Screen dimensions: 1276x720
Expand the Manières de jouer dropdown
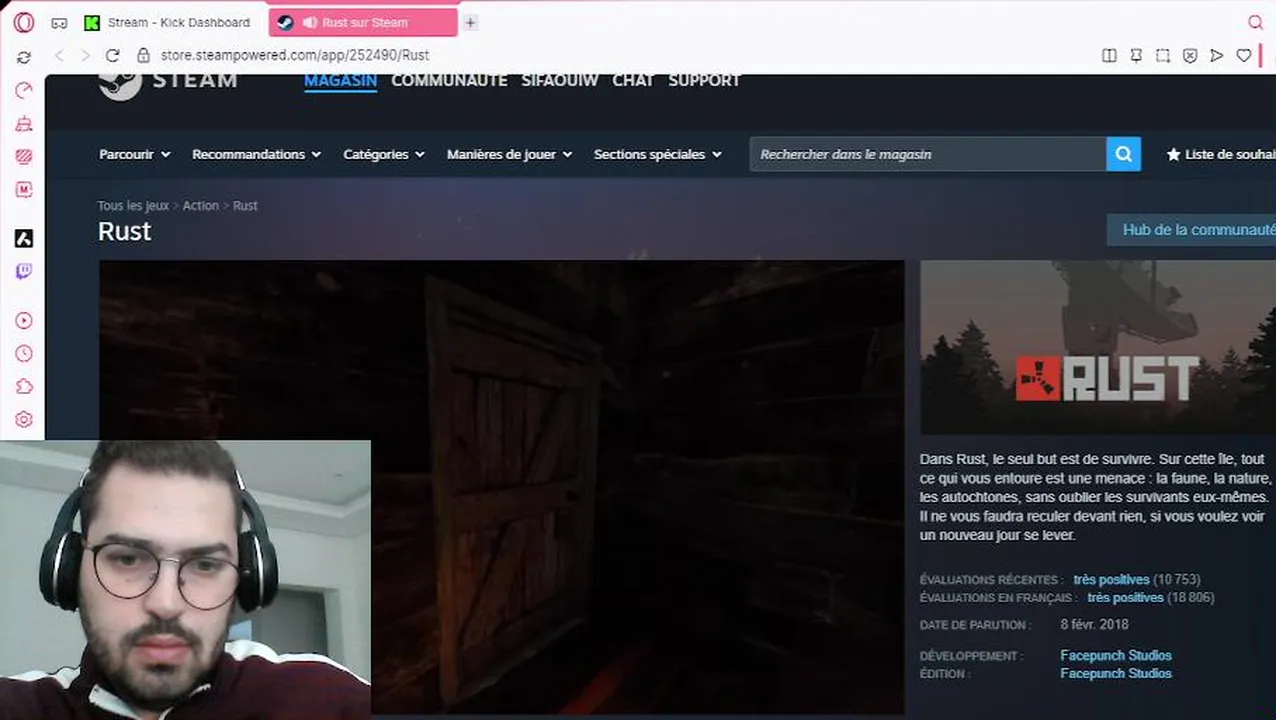pyautogui.click(x=509, y=154)
